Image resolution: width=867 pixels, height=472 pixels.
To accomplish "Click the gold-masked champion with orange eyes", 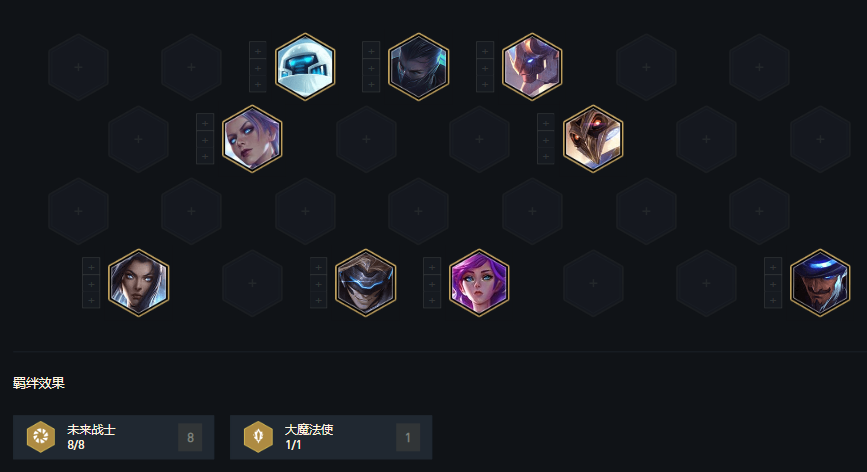I will tap(593, 139).
